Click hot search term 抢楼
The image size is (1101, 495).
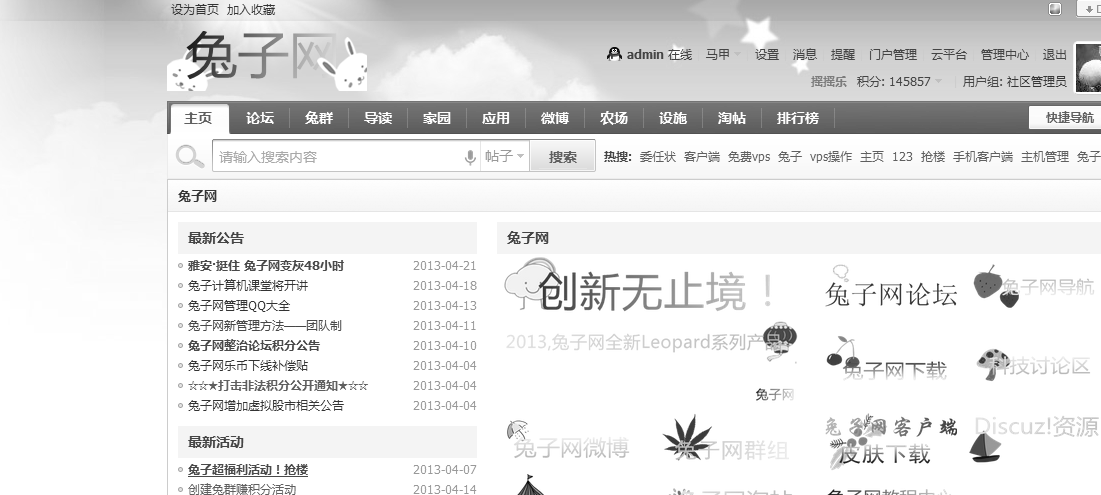(x=932, y=157)
